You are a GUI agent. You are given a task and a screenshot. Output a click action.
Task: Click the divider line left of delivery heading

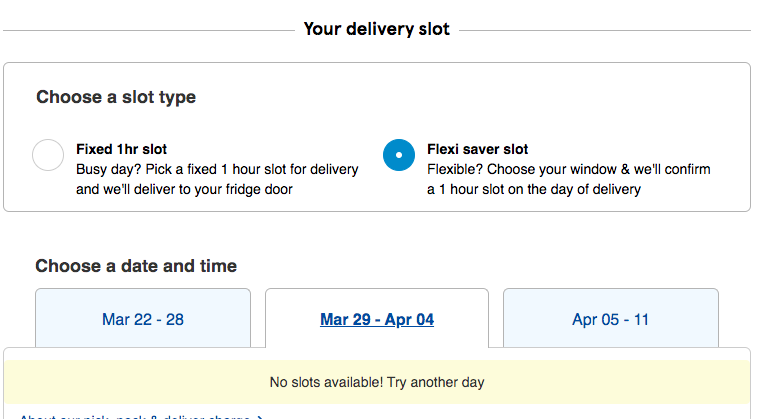150,30
